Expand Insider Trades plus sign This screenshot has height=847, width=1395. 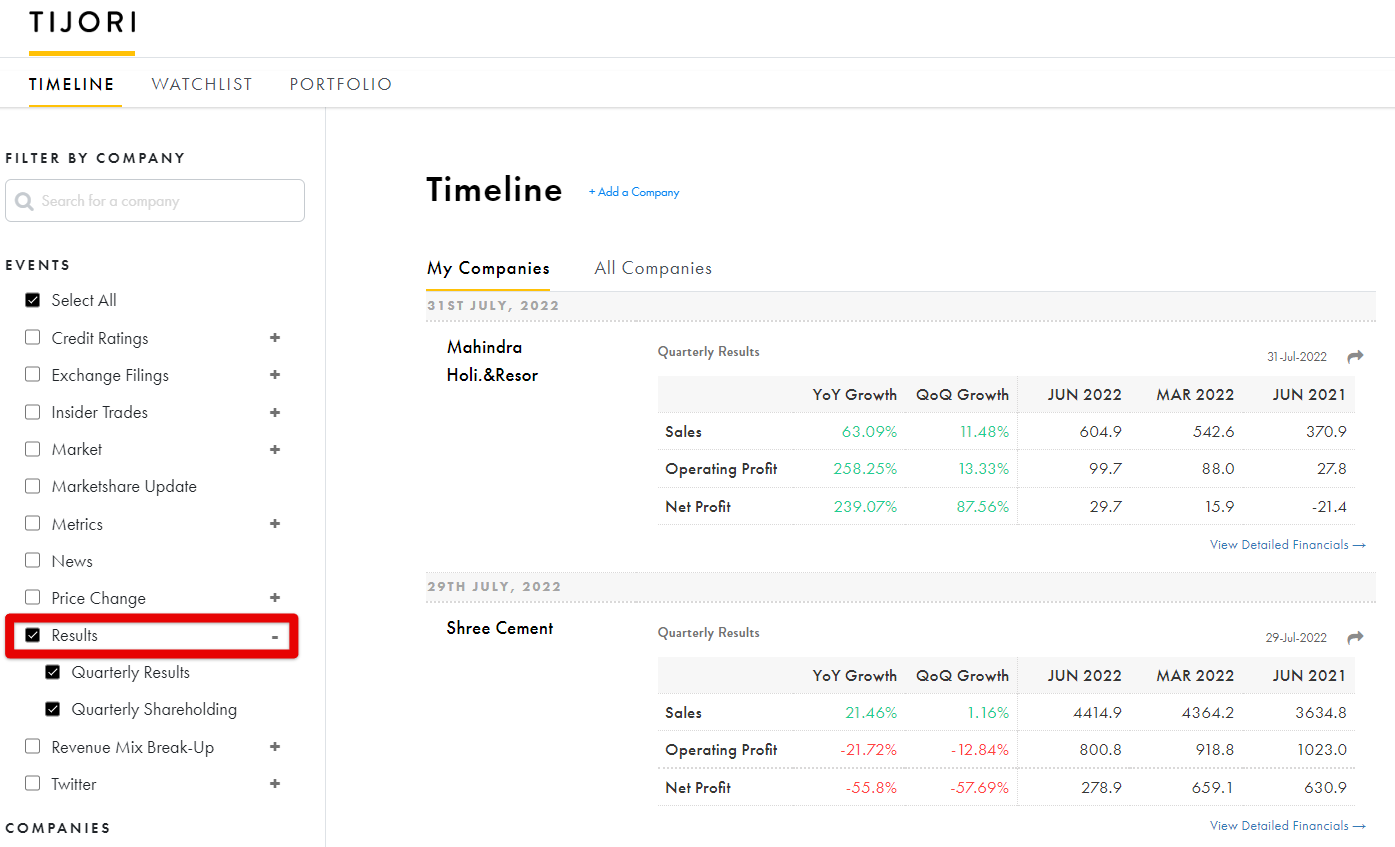275,412
